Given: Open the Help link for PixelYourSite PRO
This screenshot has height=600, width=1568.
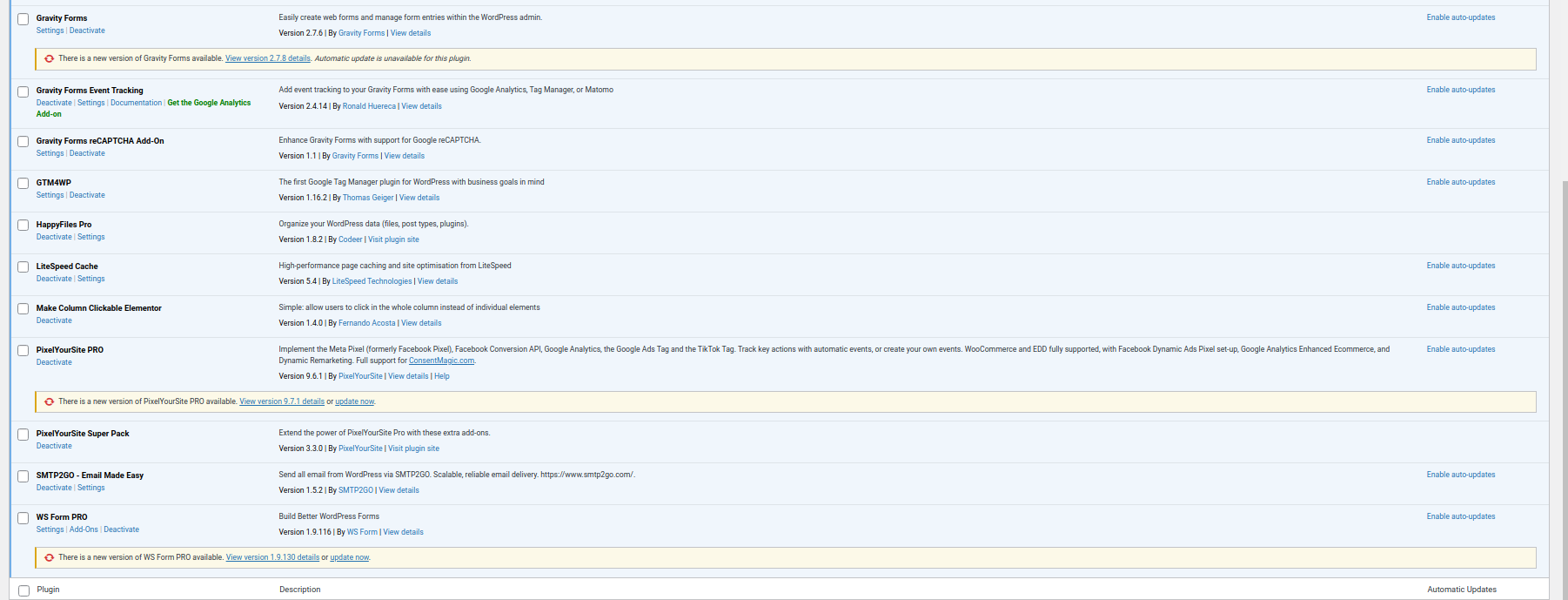Looking at the screenshot, I should pos(442,376).
